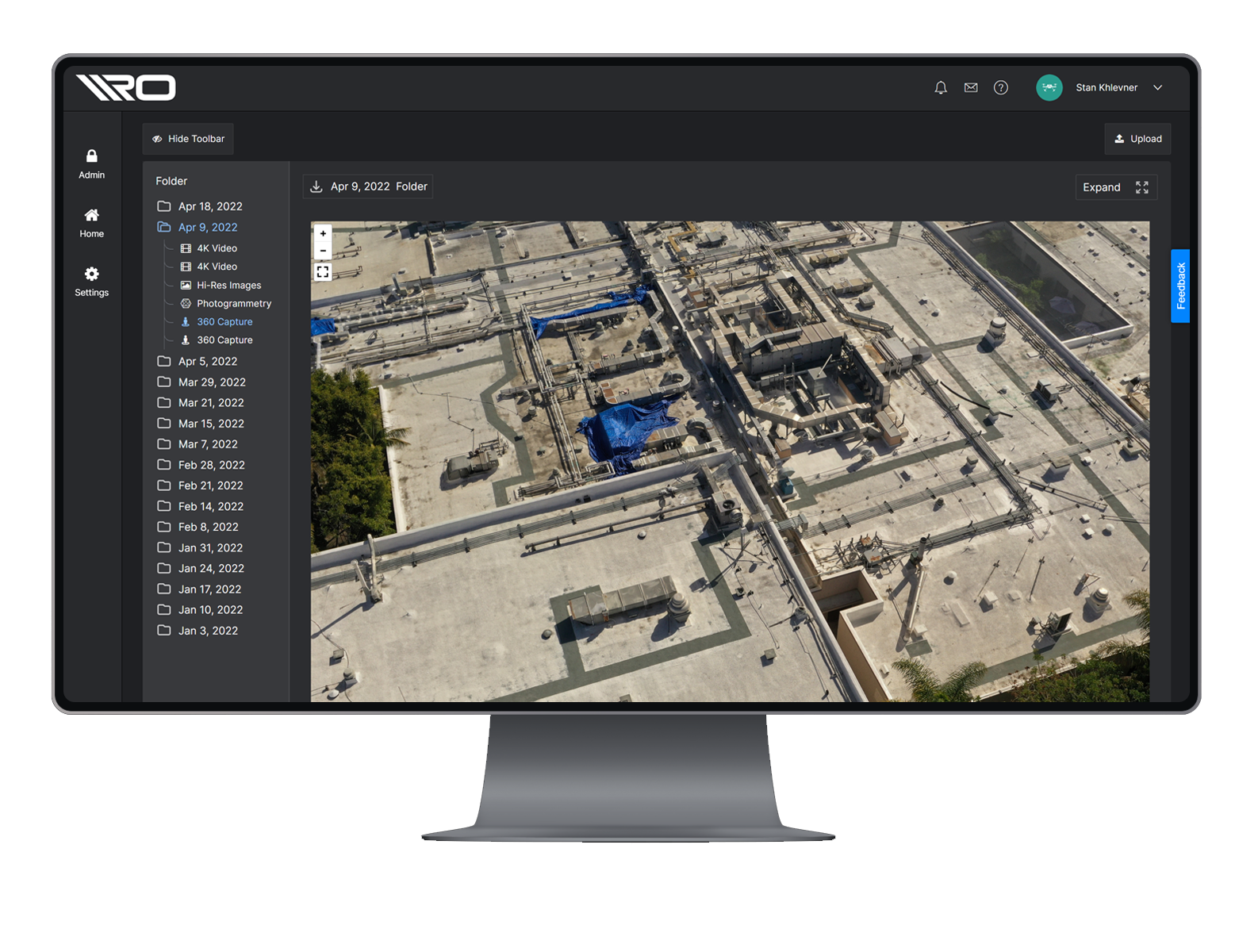The image size is (1258, 952).
Task: Click the Expand button label
Action: [x=1102, y=187]
